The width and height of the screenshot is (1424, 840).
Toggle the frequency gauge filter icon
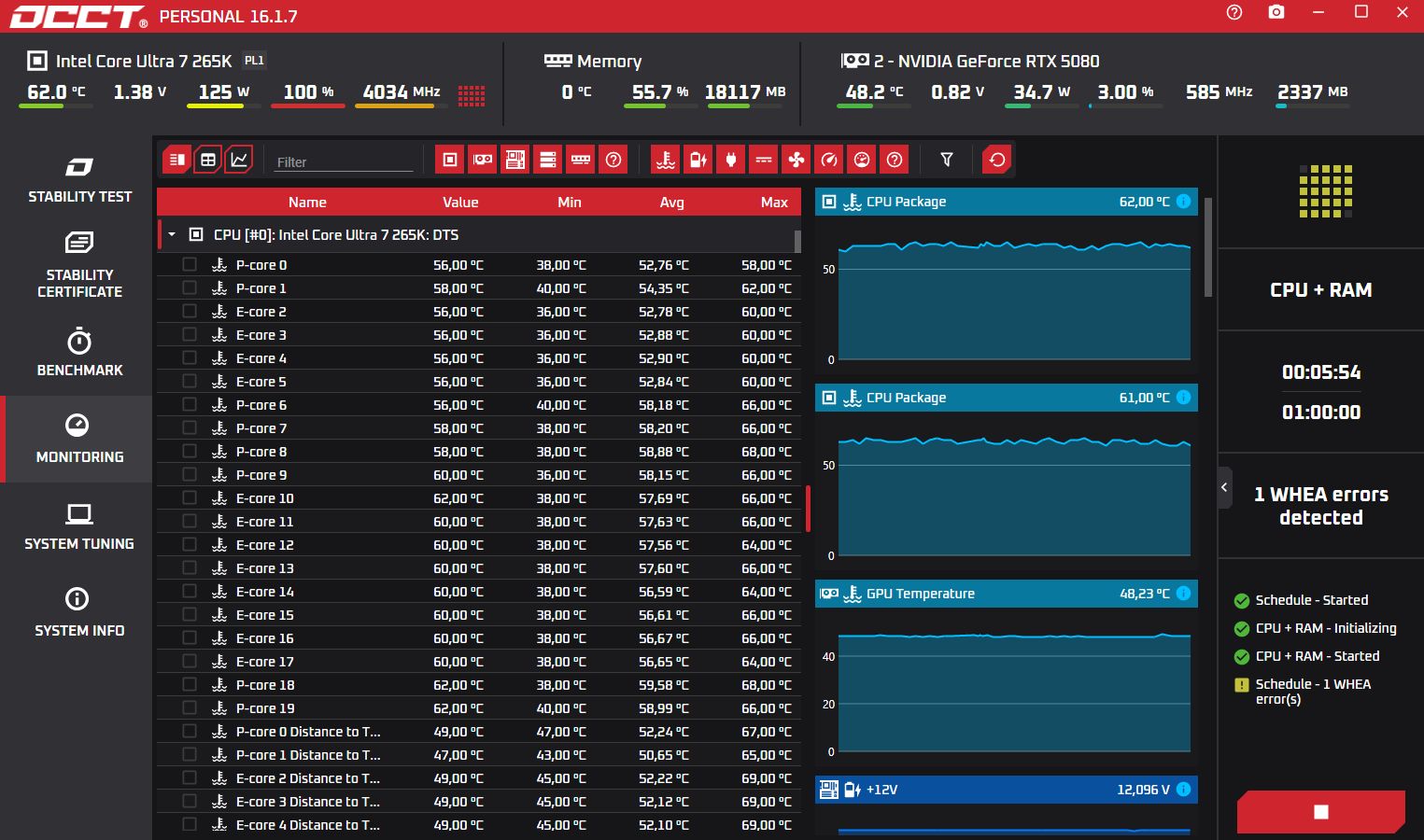point(829,160)
